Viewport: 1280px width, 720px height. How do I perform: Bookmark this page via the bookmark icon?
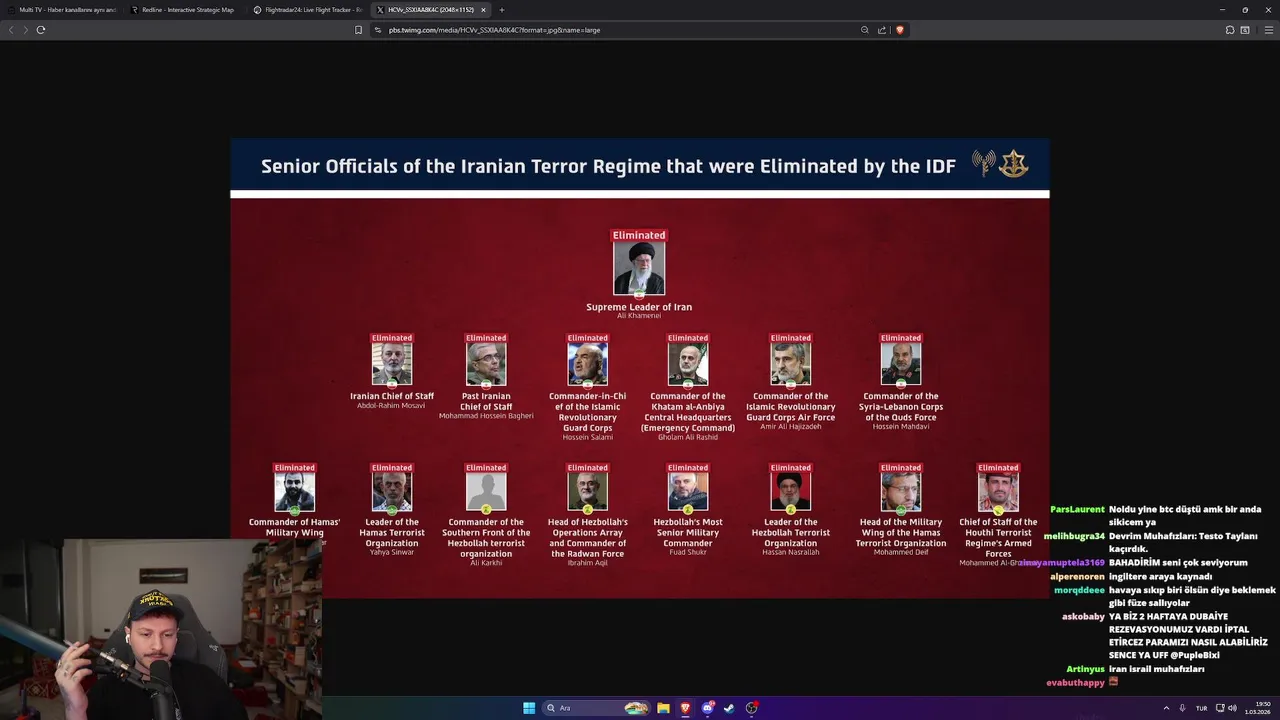tap(359, 30)
